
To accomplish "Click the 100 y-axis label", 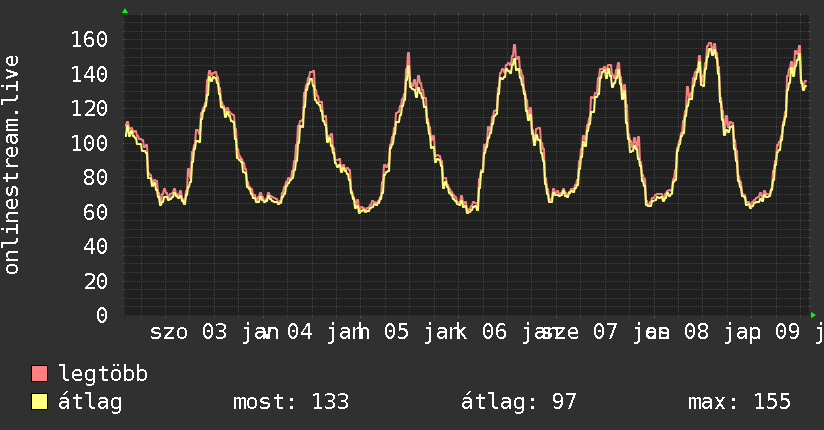I will tap(90, 143).
